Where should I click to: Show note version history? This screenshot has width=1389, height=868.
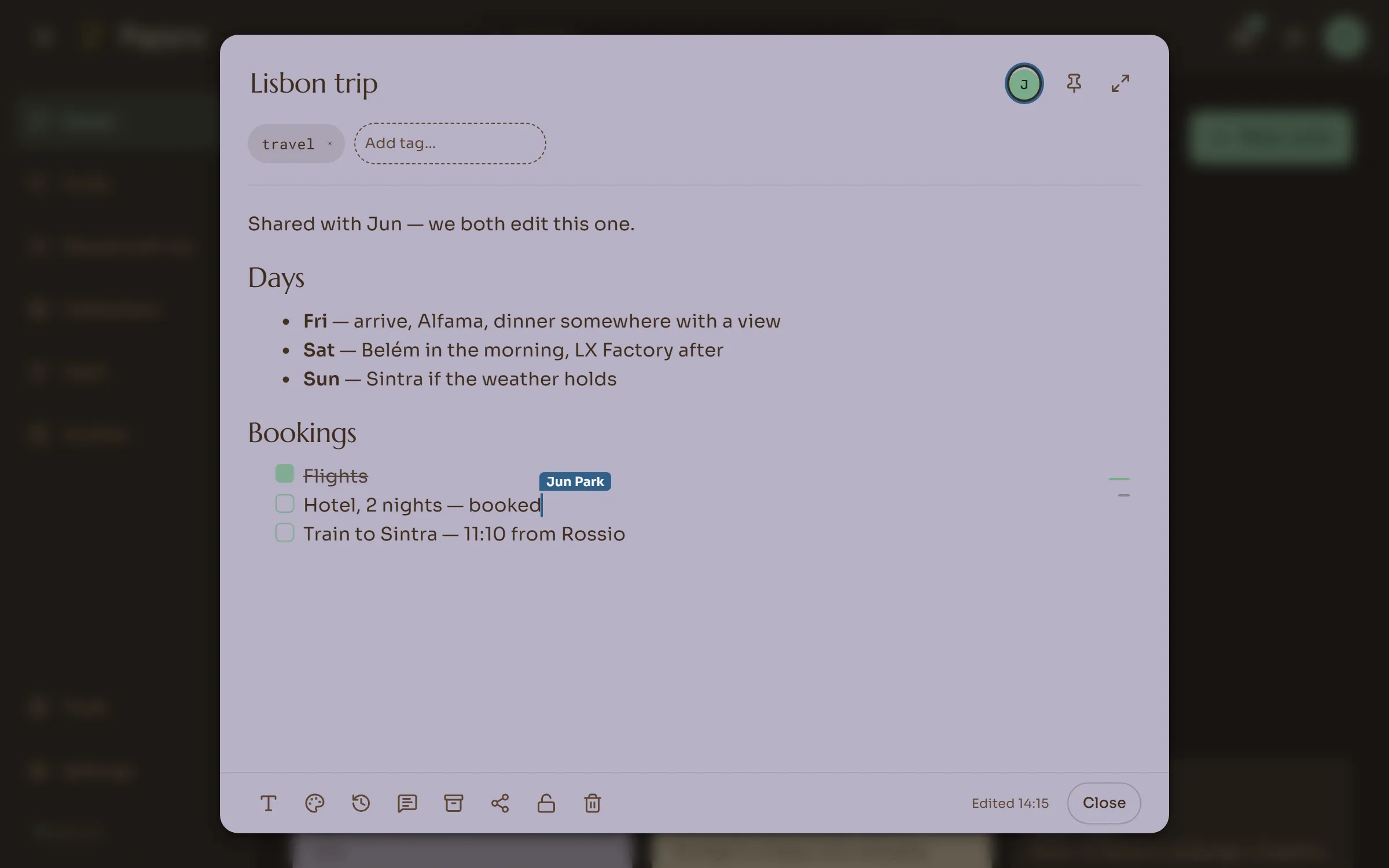[361, 803]
